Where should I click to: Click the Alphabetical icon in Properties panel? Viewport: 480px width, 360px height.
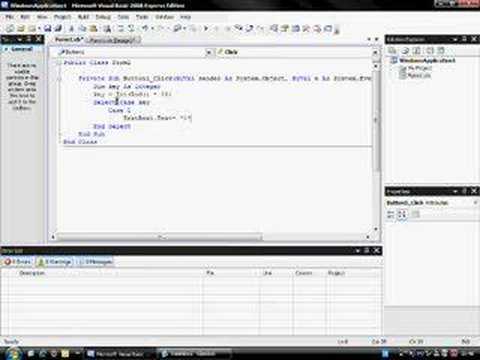[402, 214]
